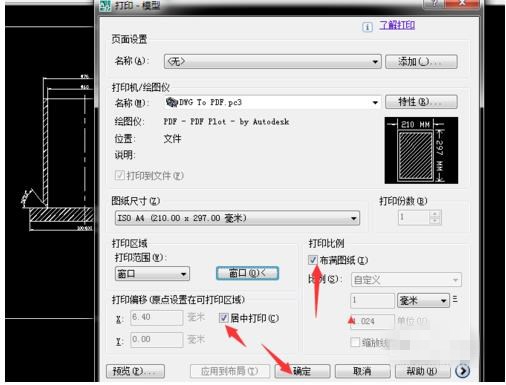This screenshot has width=506, height=385.
Task: Click the 特性 properties button
Action: 421,102
